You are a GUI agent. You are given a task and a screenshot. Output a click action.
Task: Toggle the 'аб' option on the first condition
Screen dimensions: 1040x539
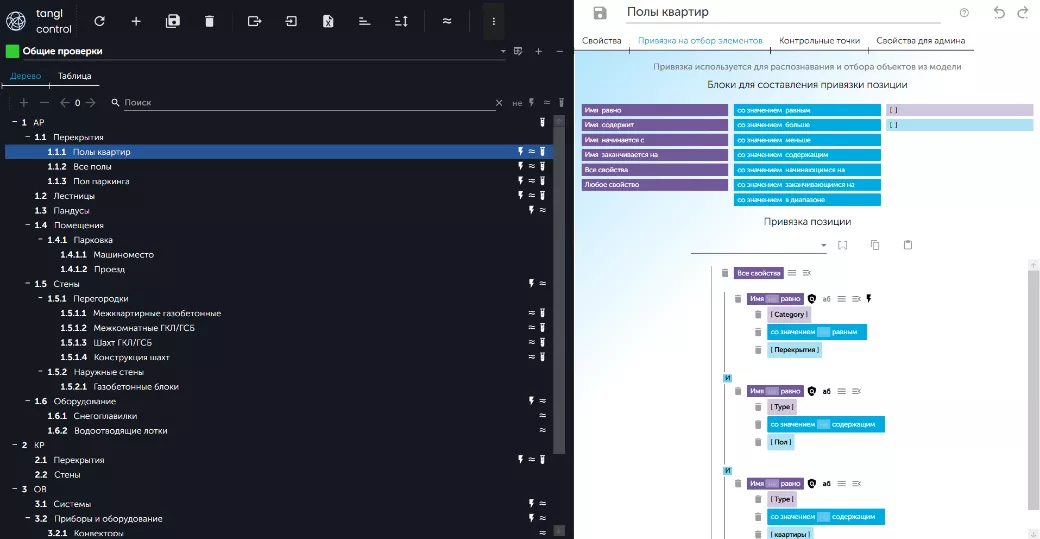point(827,299)
